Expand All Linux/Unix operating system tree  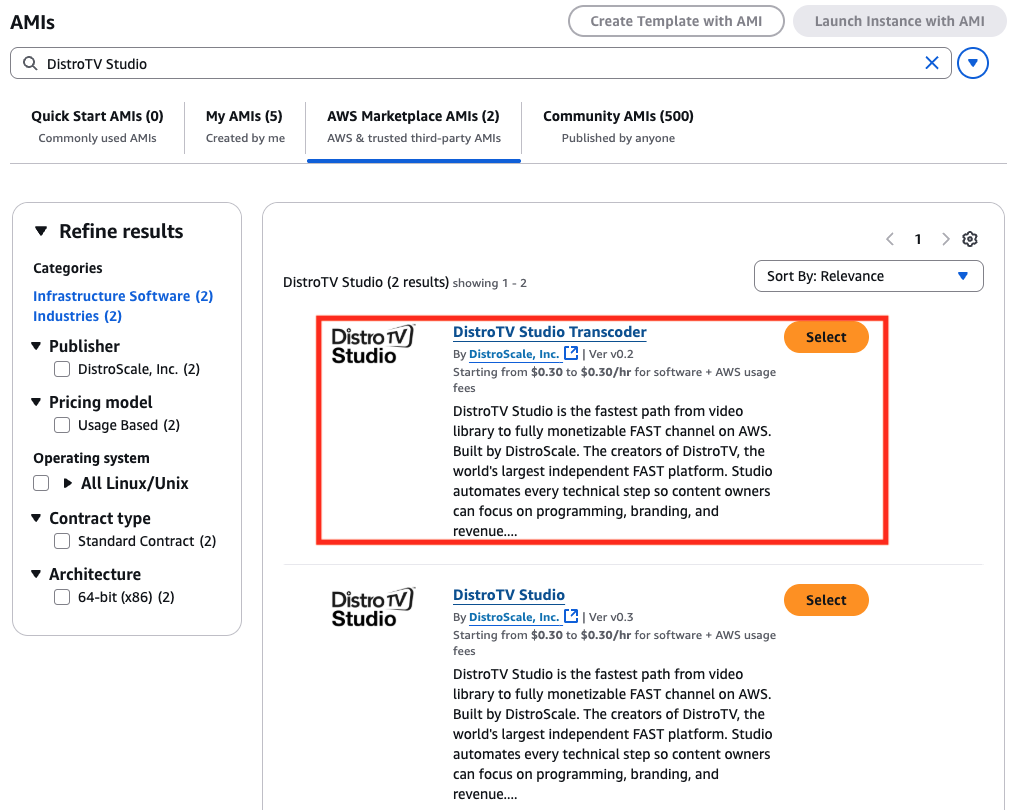point(68,483)
